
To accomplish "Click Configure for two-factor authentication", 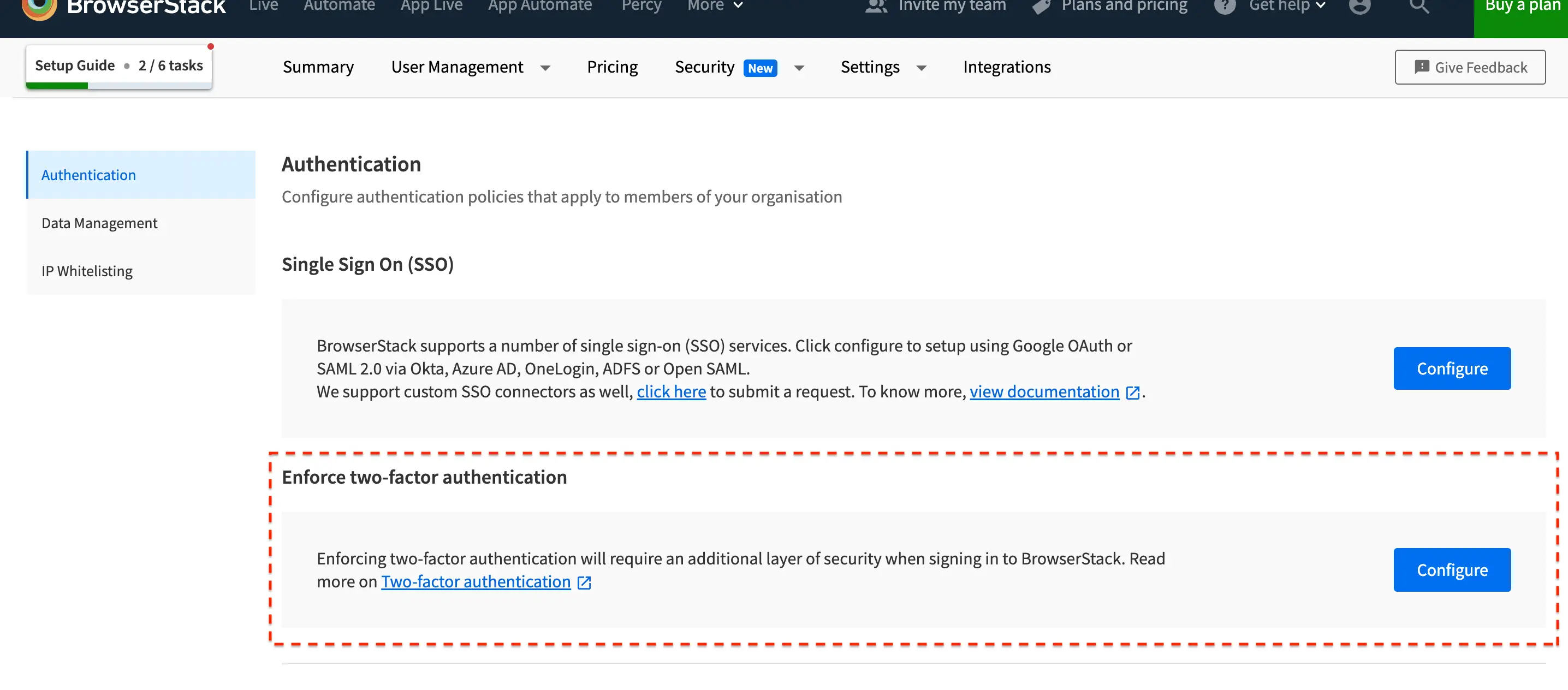I will point(1452,569).
